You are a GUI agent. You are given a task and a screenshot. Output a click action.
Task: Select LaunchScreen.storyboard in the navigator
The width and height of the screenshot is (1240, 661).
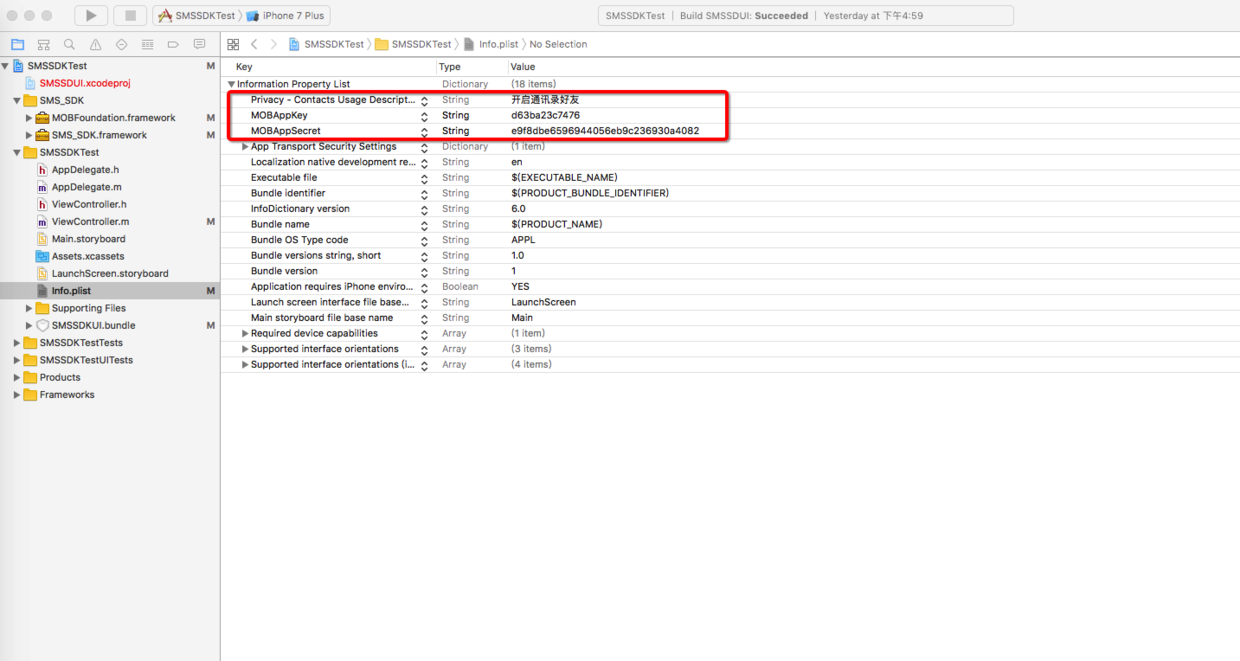(x=110, y=273)
